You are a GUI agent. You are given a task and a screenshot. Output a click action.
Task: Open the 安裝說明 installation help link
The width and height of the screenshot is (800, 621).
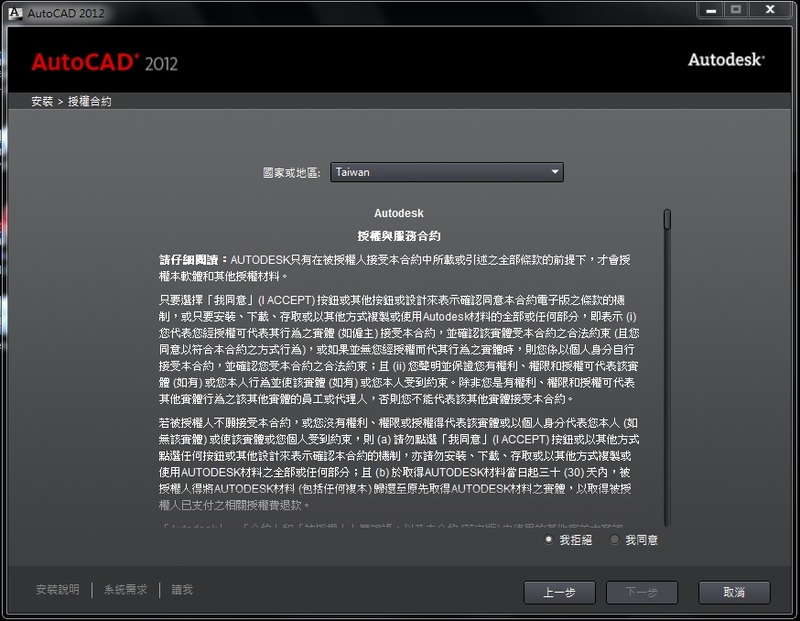point(58,590)
